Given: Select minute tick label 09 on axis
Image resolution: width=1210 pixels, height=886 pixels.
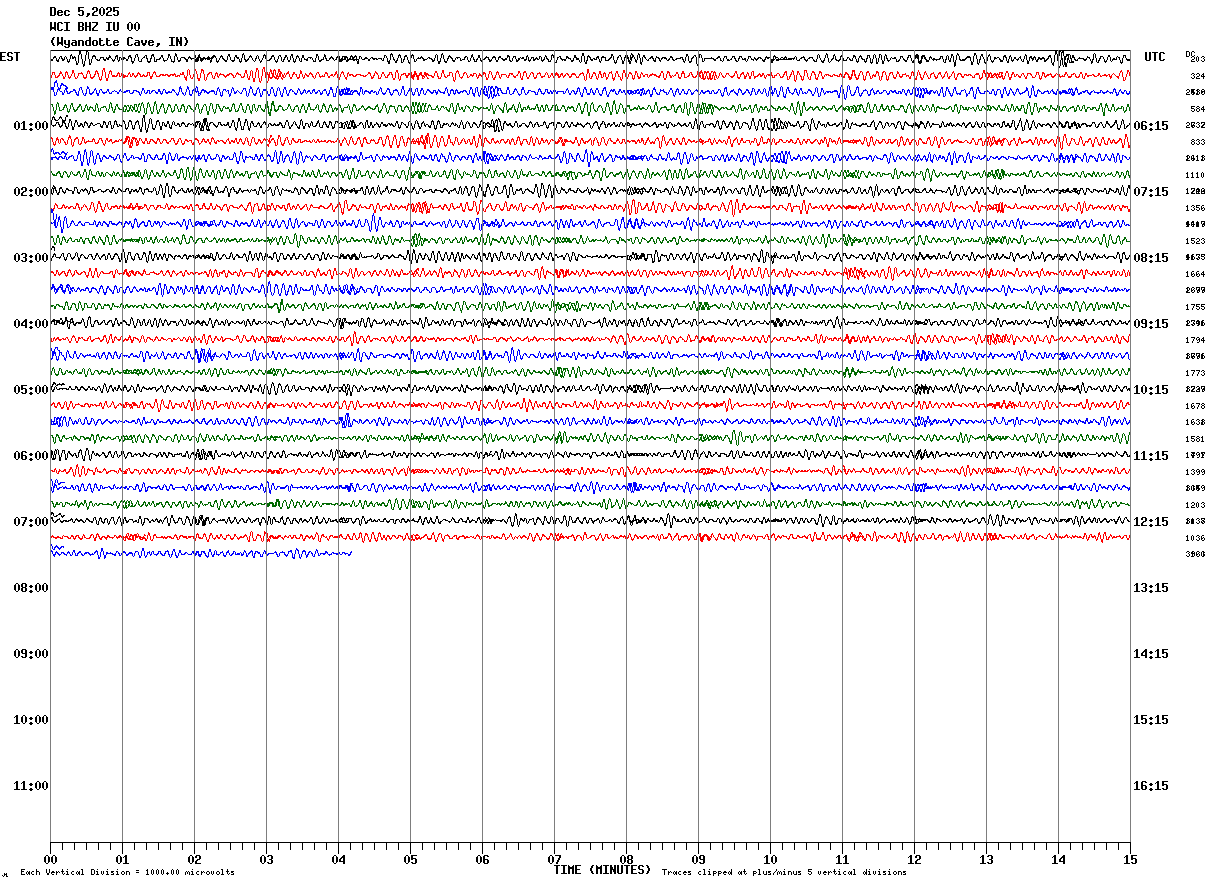Looking at the screenshot, I should (x=698, y=859).
